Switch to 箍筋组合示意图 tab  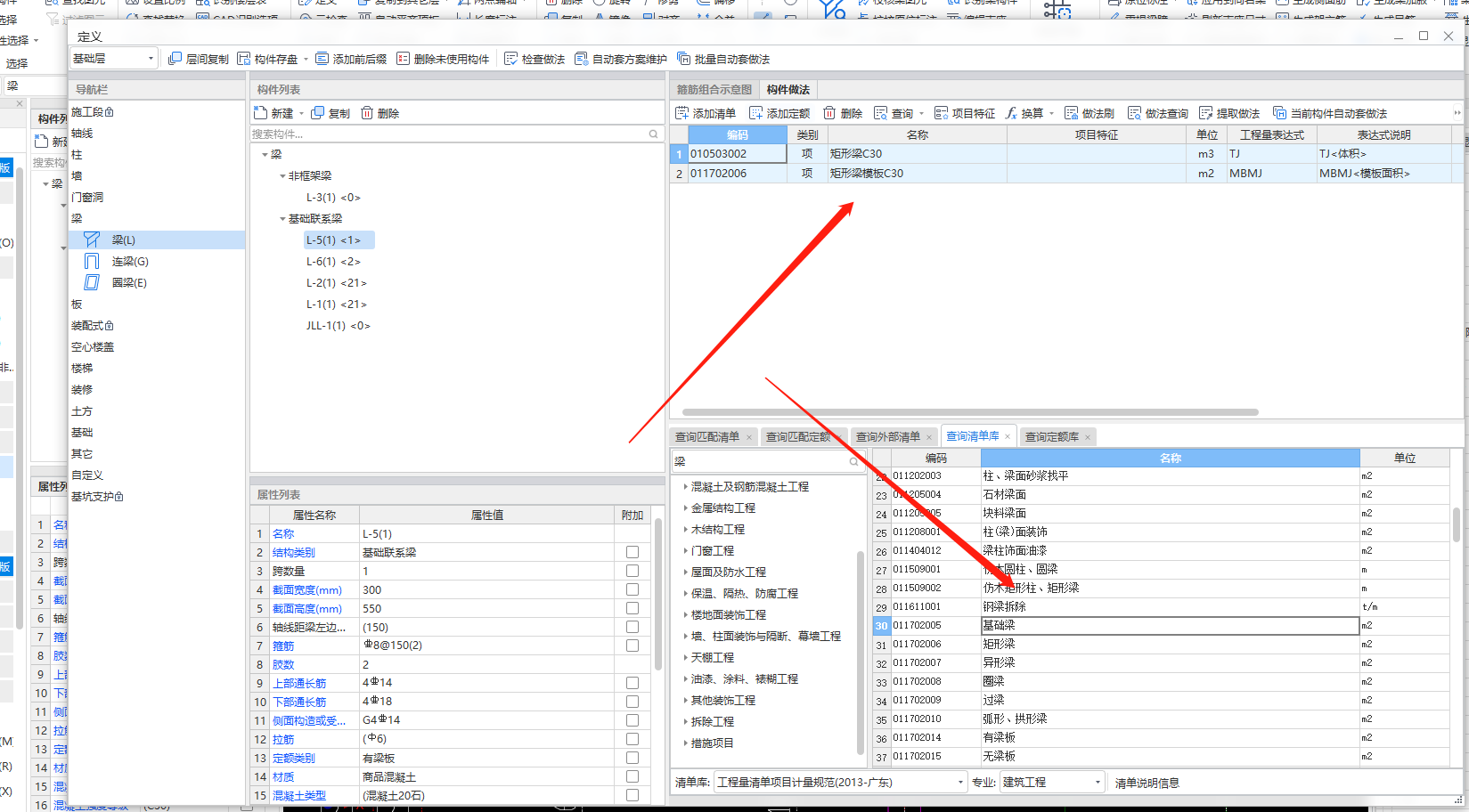point(714,90)
